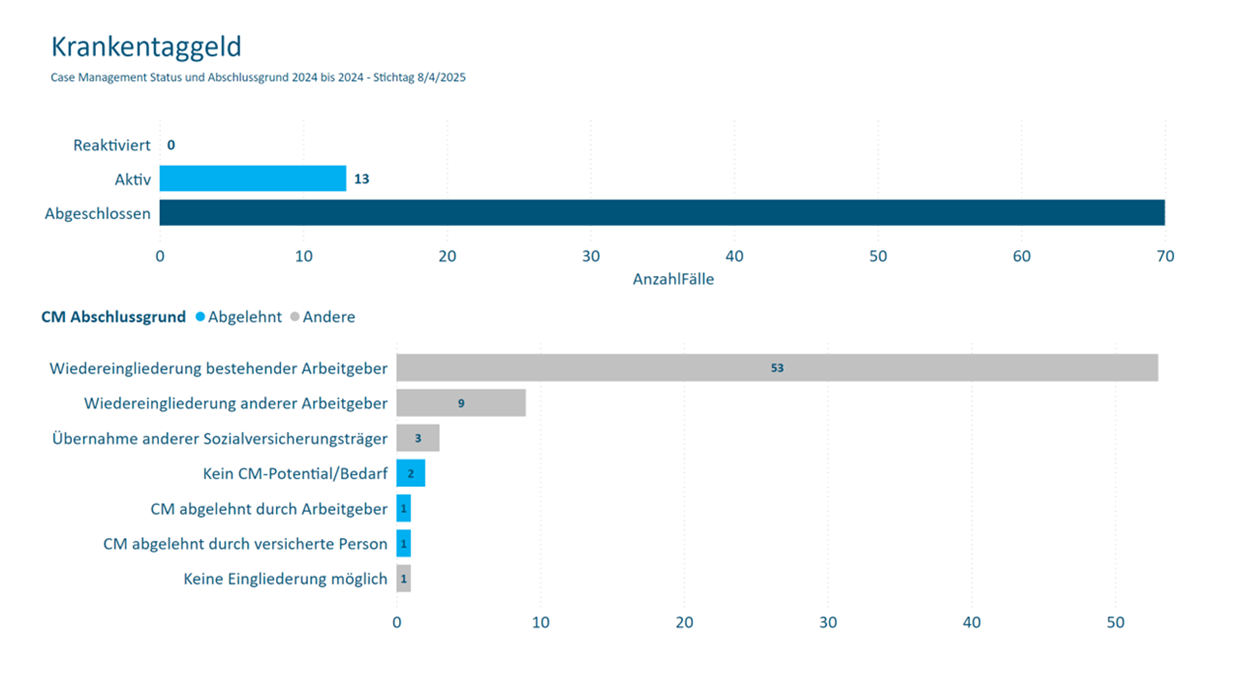
Task: Select the grey bar showing value 9
Action: (460, 403)
